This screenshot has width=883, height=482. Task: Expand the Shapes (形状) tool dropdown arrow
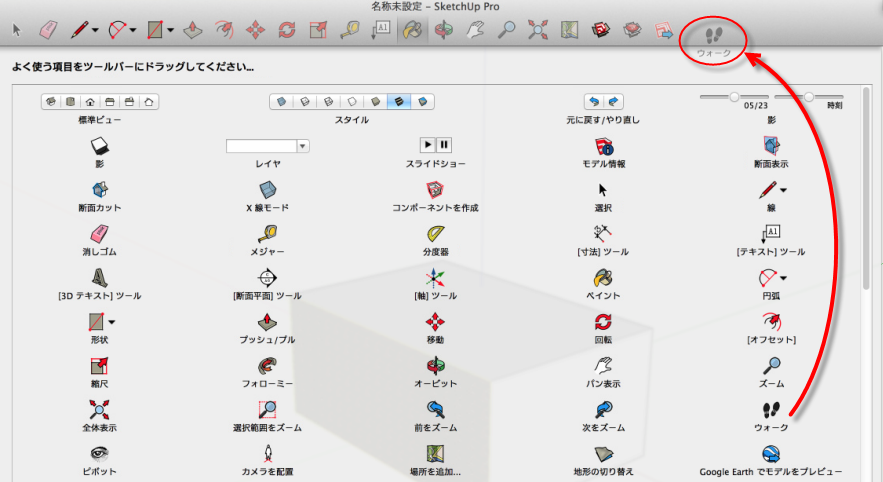pos(111,322)
